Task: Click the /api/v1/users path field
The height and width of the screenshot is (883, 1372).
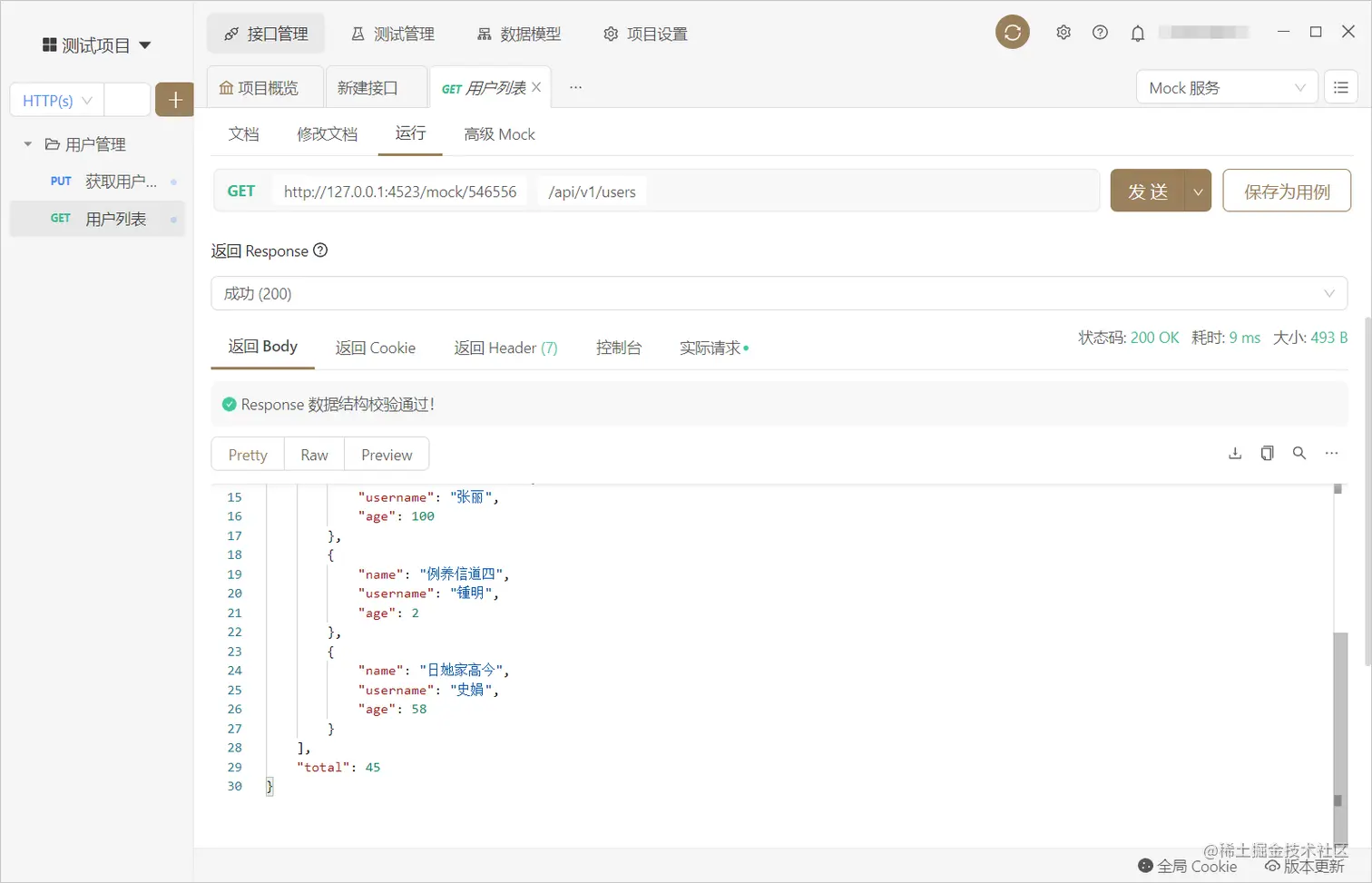Action: (592, 191)
